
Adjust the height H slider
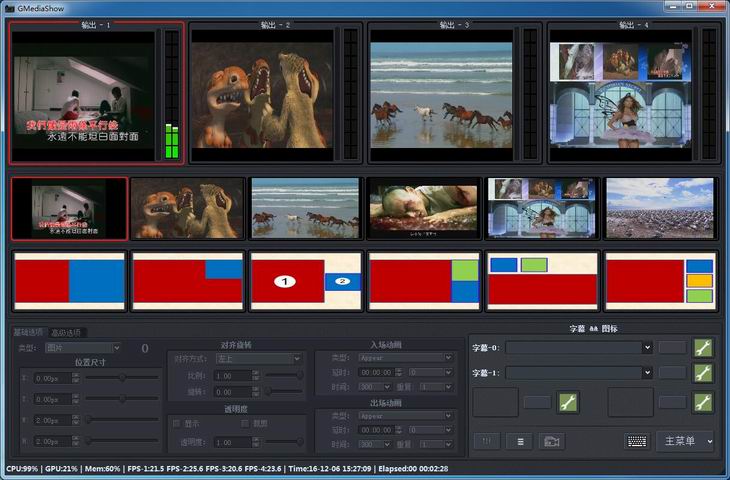pyautogui.click(x=122, y=440)
